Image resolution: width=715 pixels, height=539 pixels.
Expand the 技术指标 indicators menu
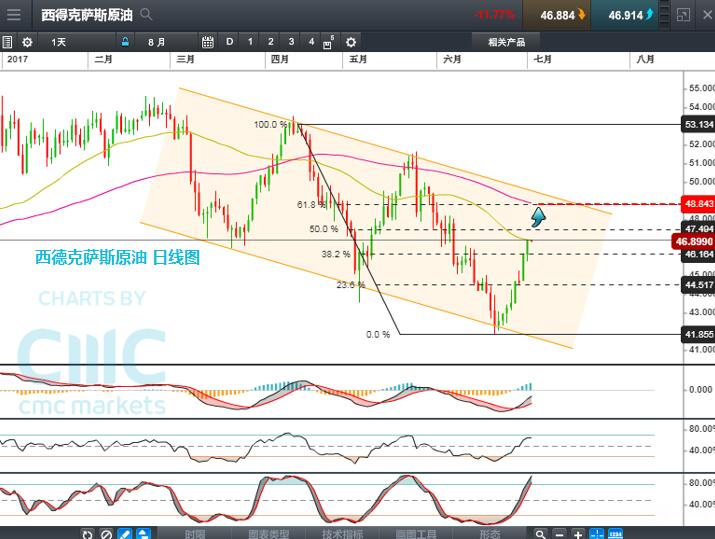coord(344,533)
